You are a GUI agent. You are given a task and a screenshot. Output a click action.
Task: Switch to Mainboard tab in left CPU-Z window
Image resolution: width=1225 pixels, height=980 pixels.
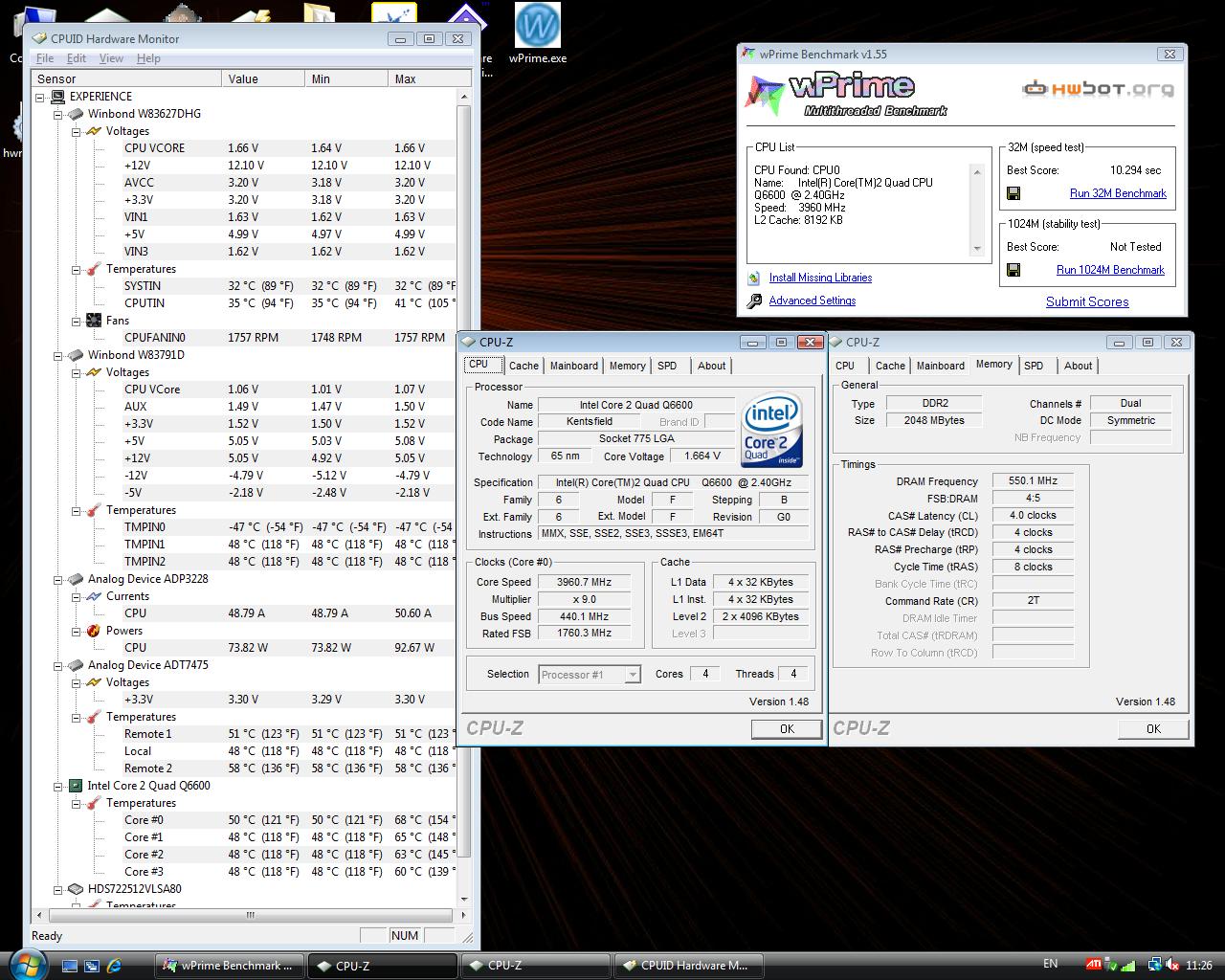click(x=573, y=366)
